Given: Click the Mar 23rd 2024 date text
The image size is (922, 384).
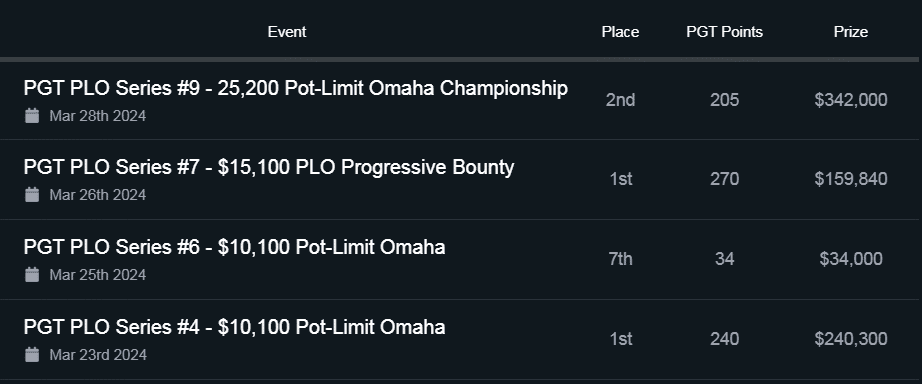Looking at the screenshot, I should pyautogui.click(x=98, y=355).
